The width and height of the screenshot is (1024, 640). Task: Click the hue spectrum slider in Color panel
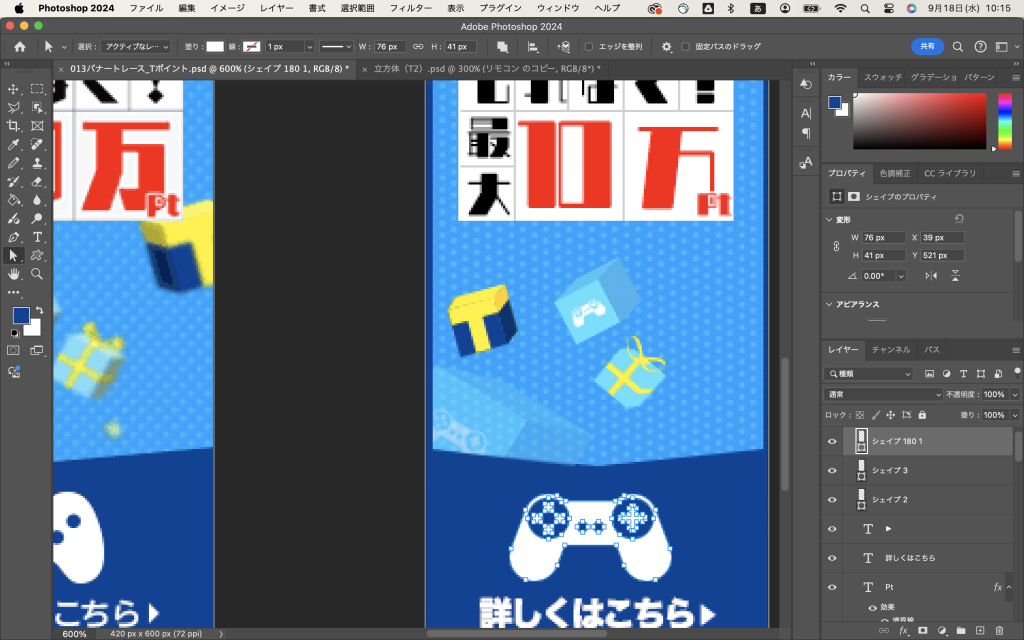(1004, 121)
